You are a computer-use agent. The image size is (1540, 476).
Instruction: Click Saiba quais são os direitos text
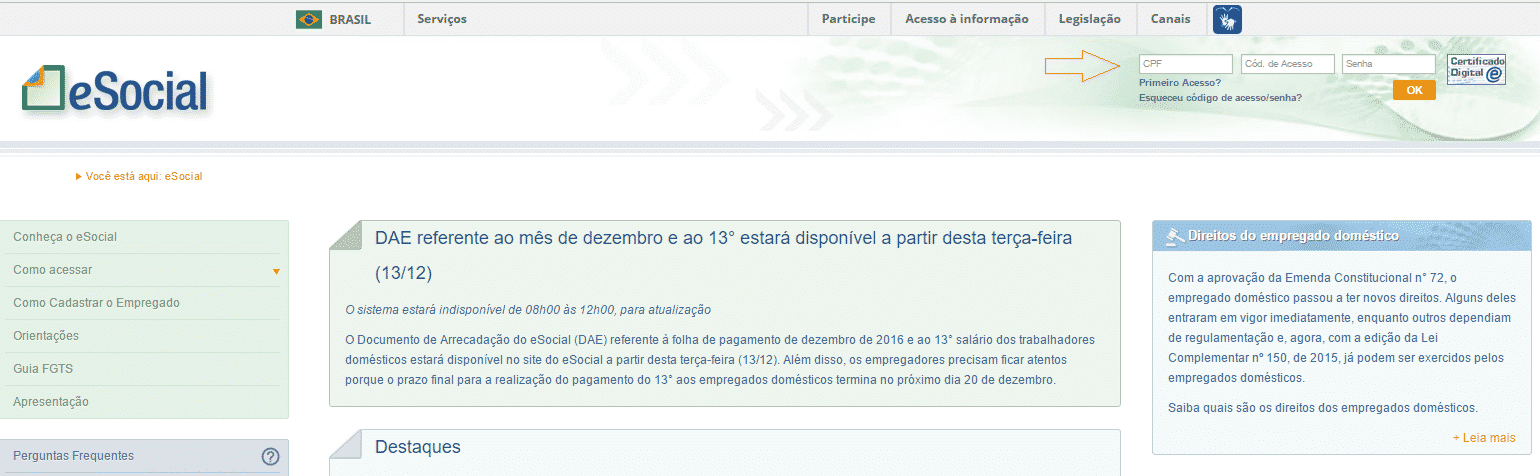point(1323,408)
